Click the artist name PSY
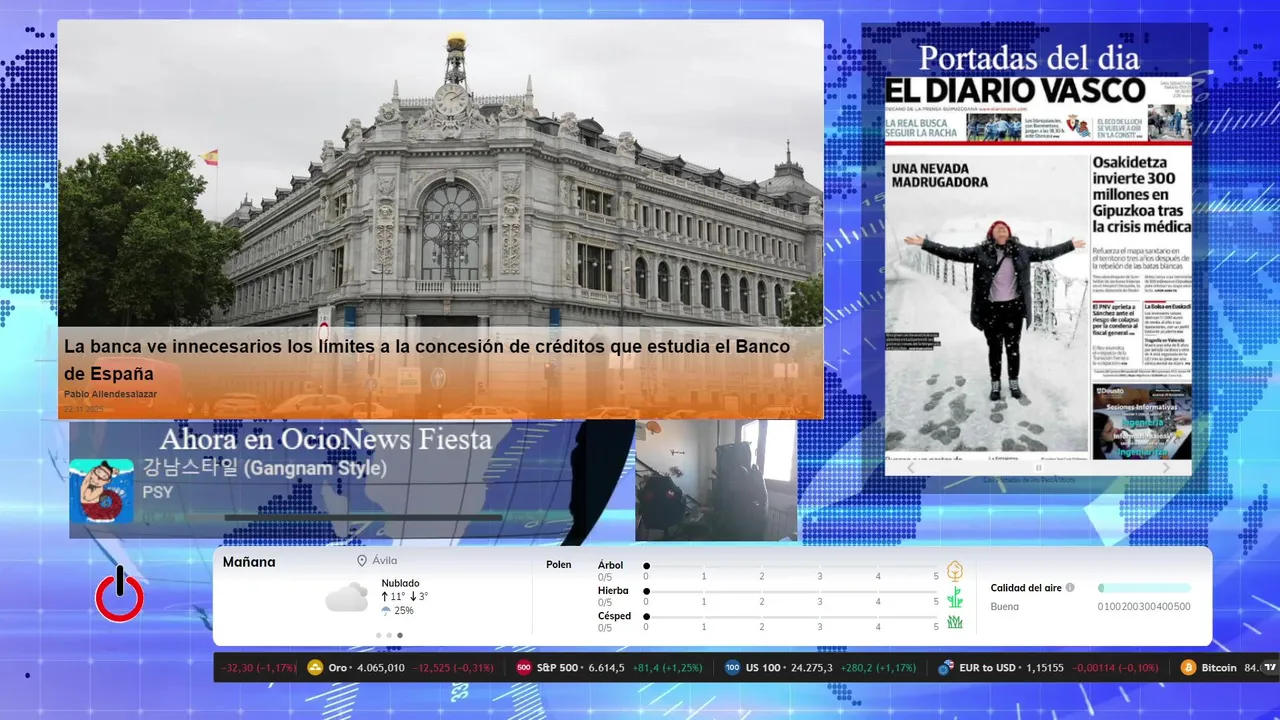This screenshot has height=720, width=1280. pyautogui.click(x=157, y=492)
